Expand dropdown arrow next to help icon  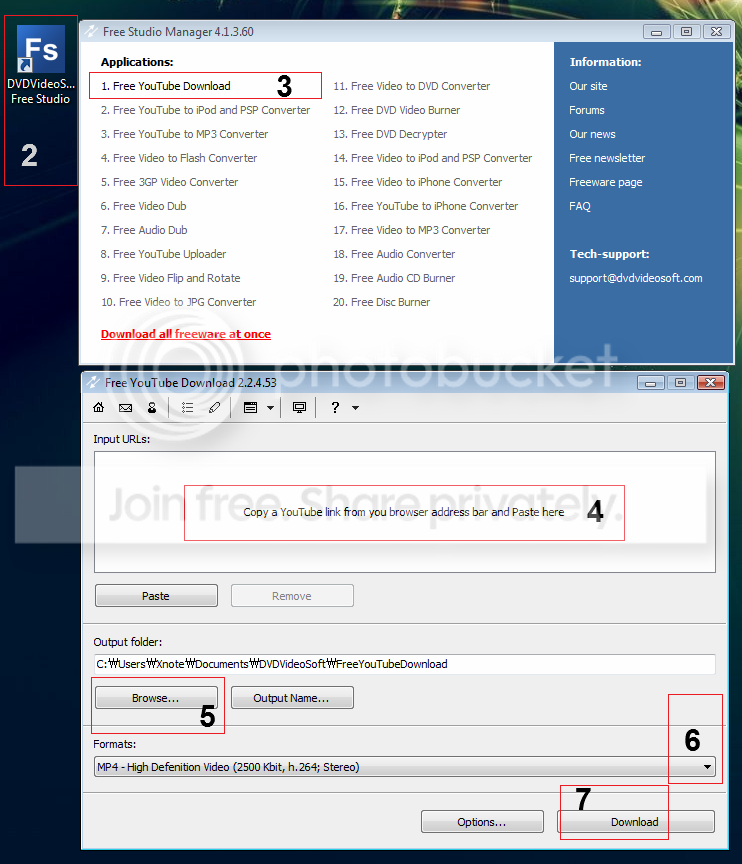[x=355, y=408]
